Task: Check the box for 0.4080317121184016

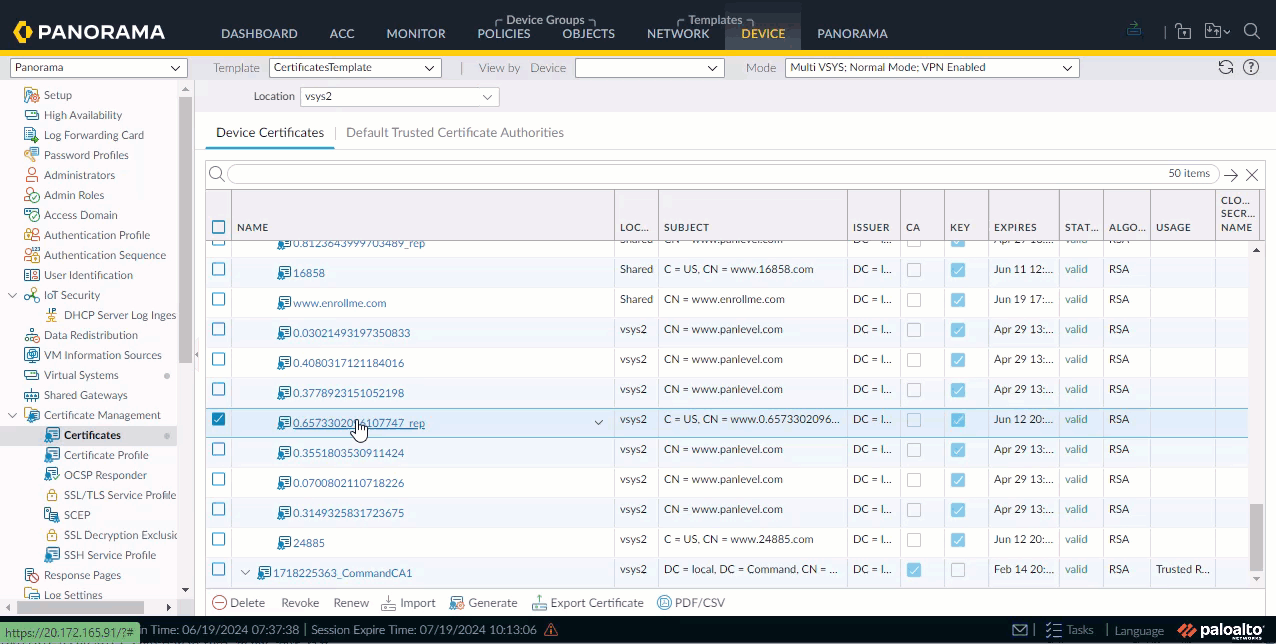Action: [x=219, y=359]
